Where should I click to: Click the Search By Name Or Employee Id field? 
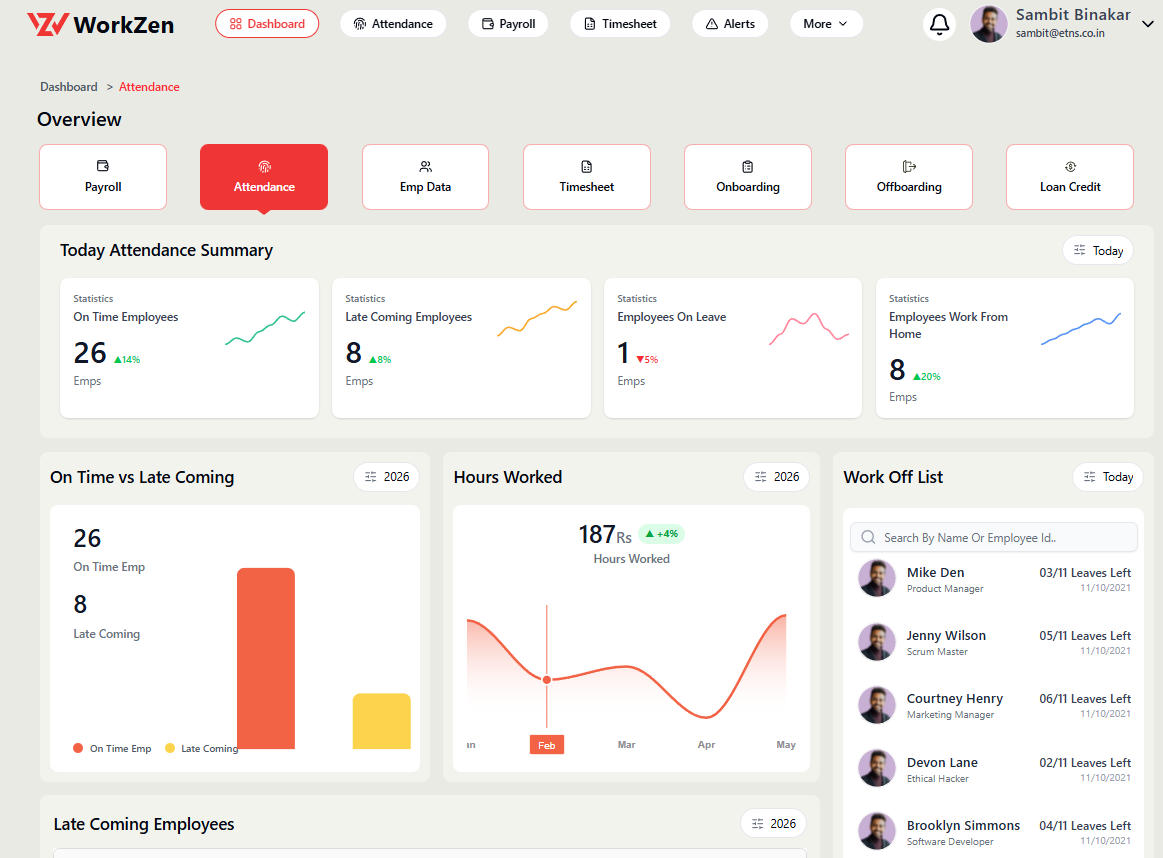(1005, 538)
